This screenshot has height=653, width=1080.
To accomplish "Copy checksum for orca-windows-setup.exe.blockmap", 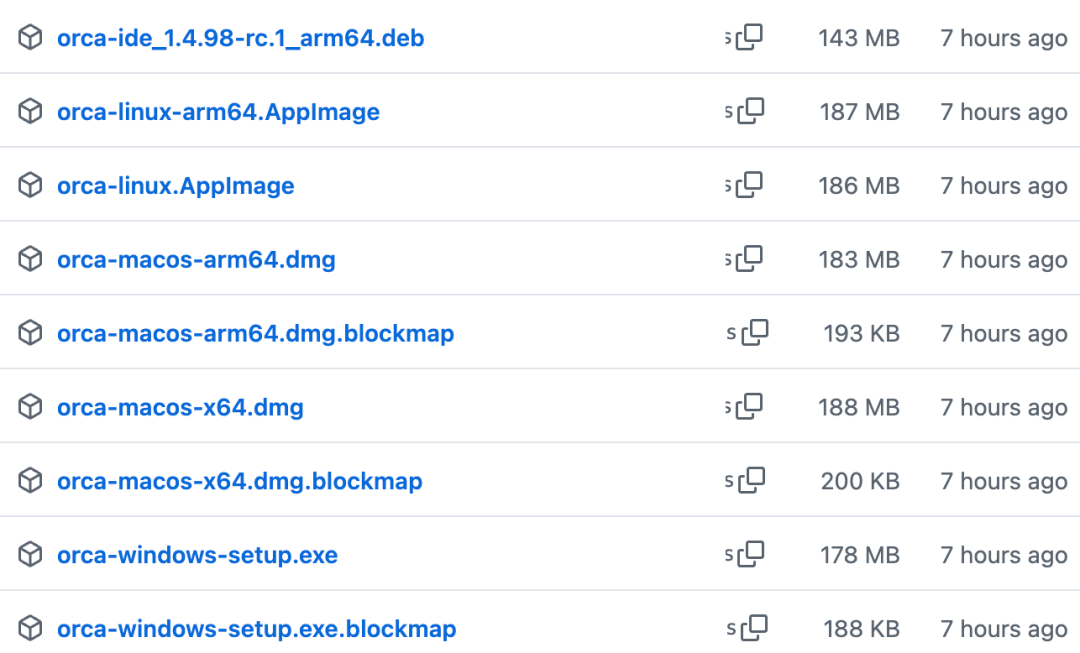I will click(x=754, y=628).
